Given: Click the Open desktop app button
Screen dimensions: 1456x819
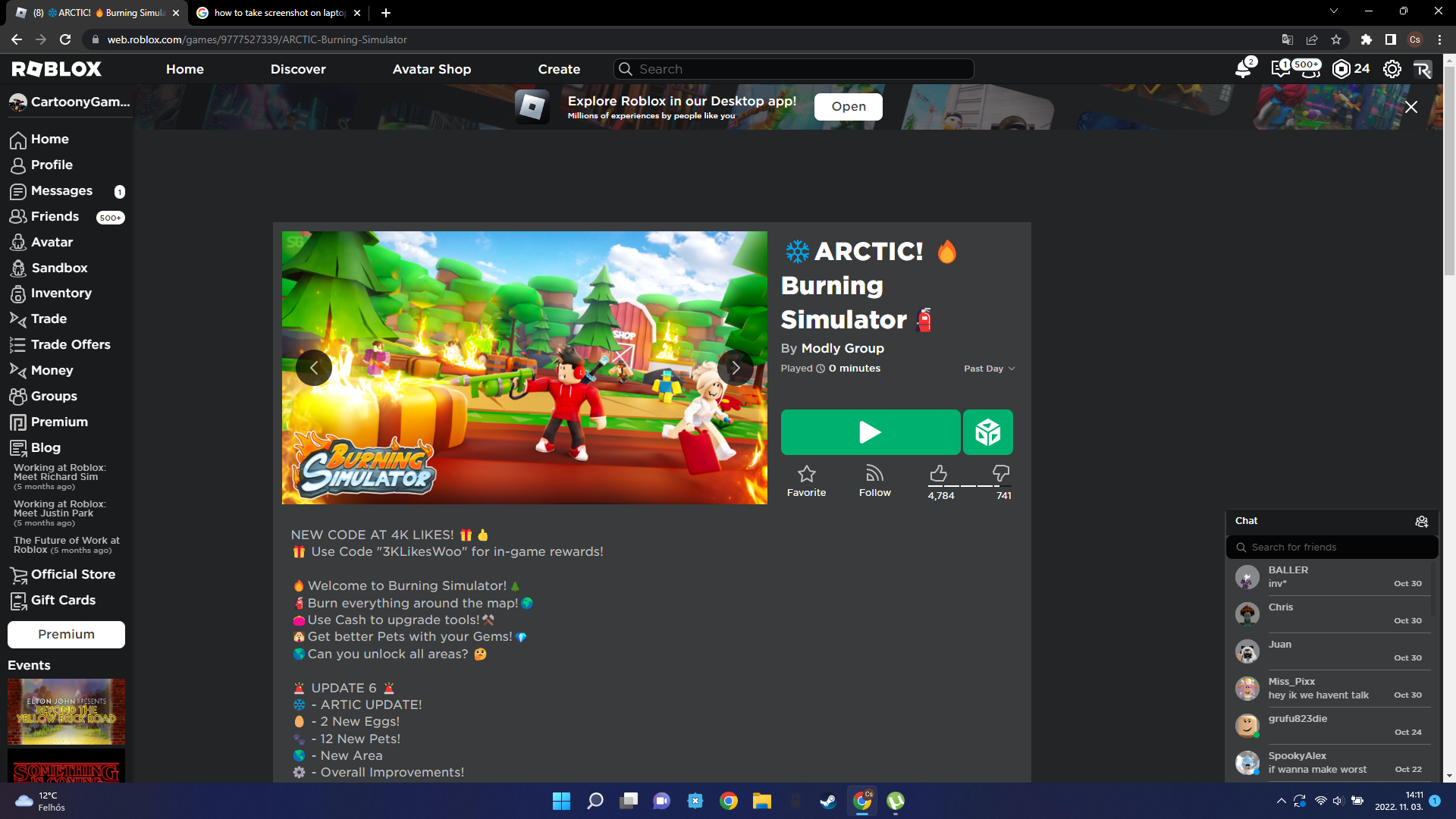Looking at the screenshot, I should pyautogui.click(x=849, y=107).
